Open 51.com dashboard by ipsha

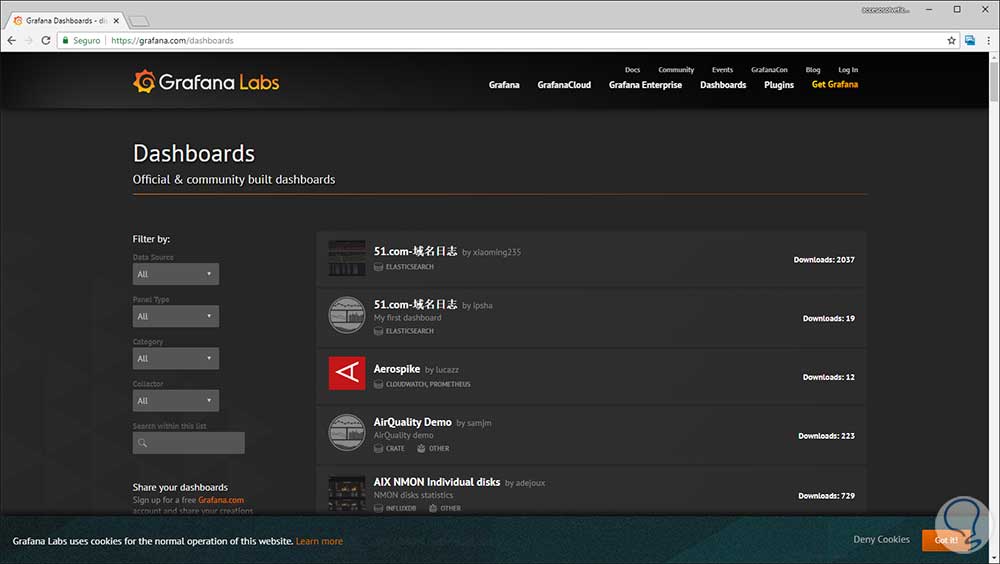[x=415, y=304]
